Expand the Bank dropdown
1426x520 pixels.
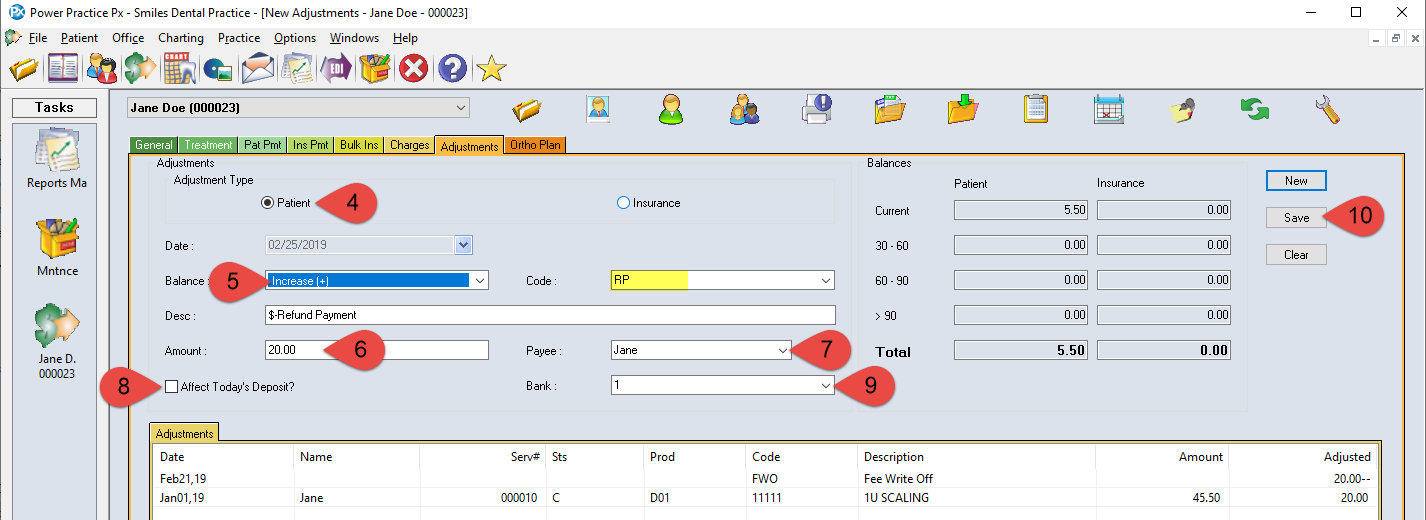824,385
